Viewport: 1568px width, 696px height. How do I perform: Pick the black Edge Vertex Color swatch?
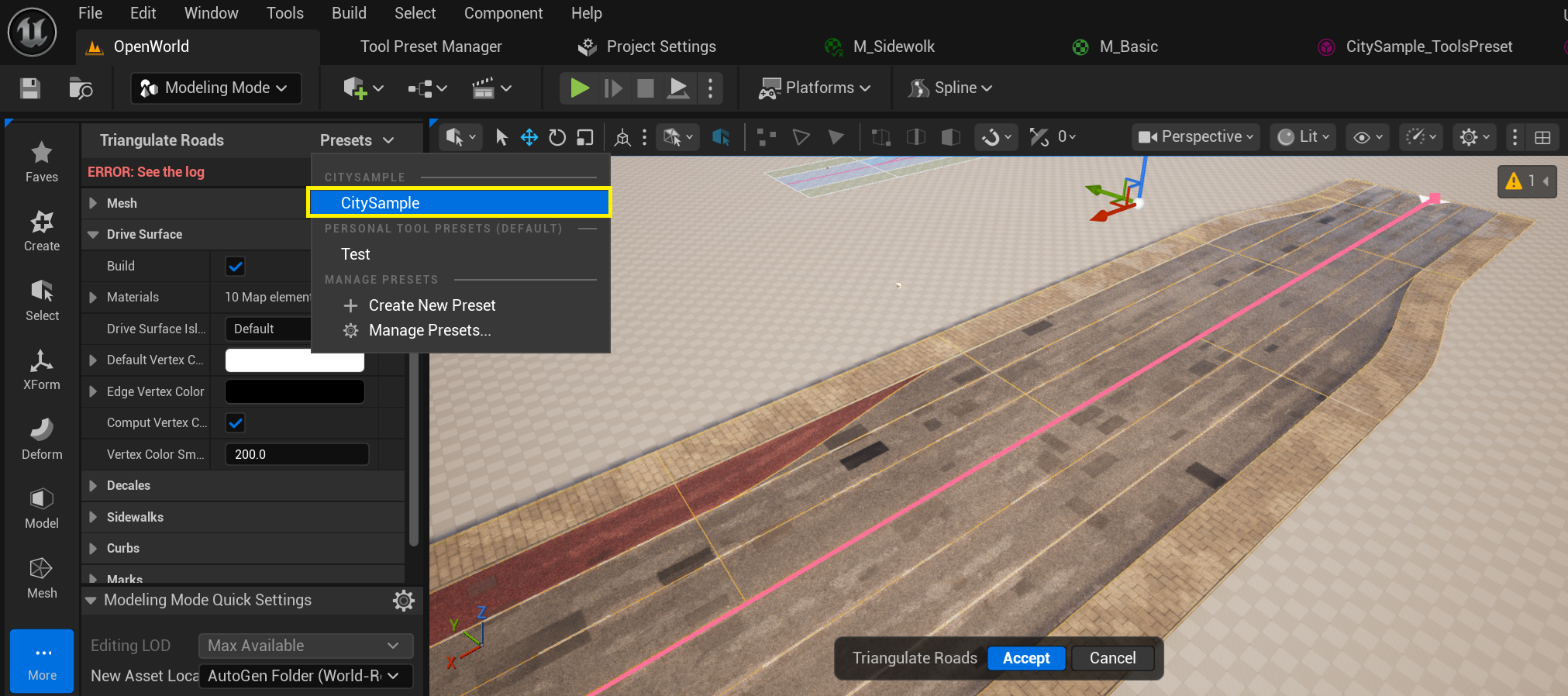pyautogui.click(x=295, y=391)
